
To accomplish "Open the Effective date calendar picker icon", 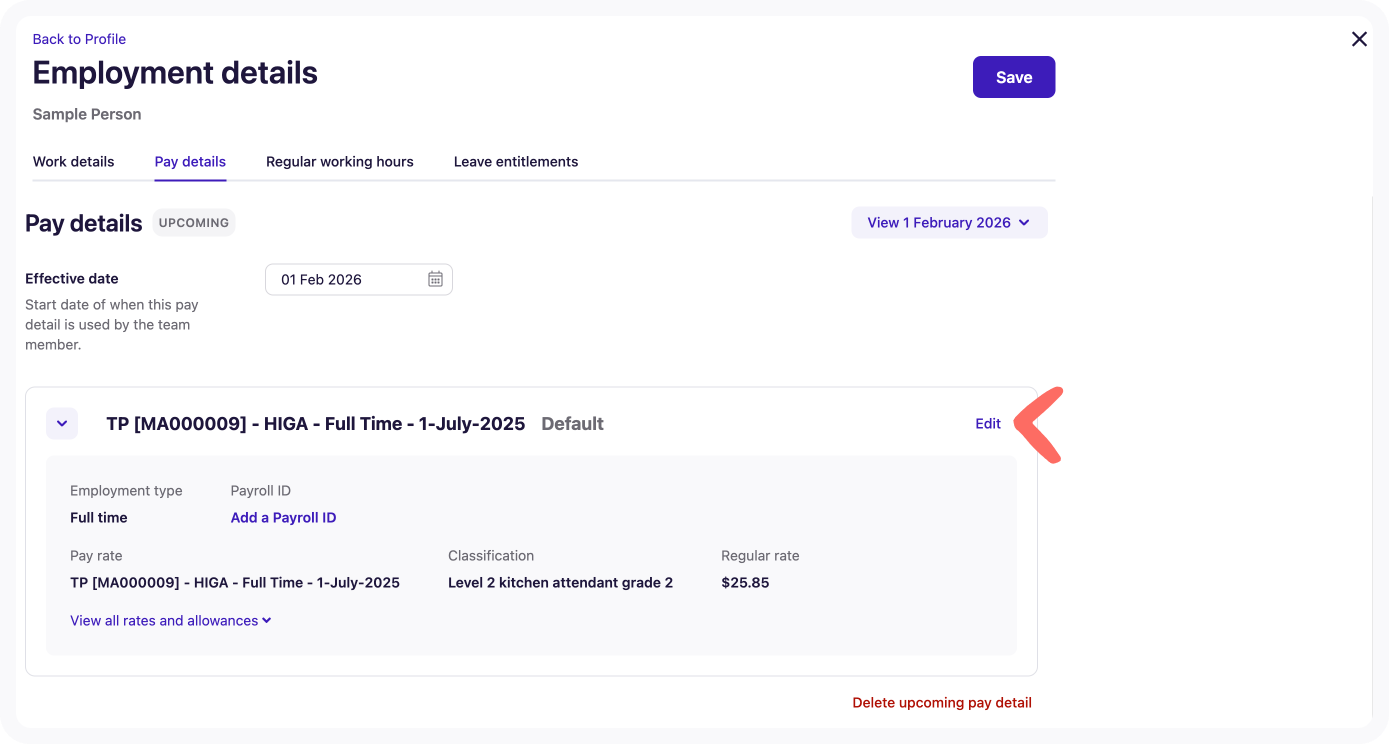I will pyautogui.click(x=435, y=280).
